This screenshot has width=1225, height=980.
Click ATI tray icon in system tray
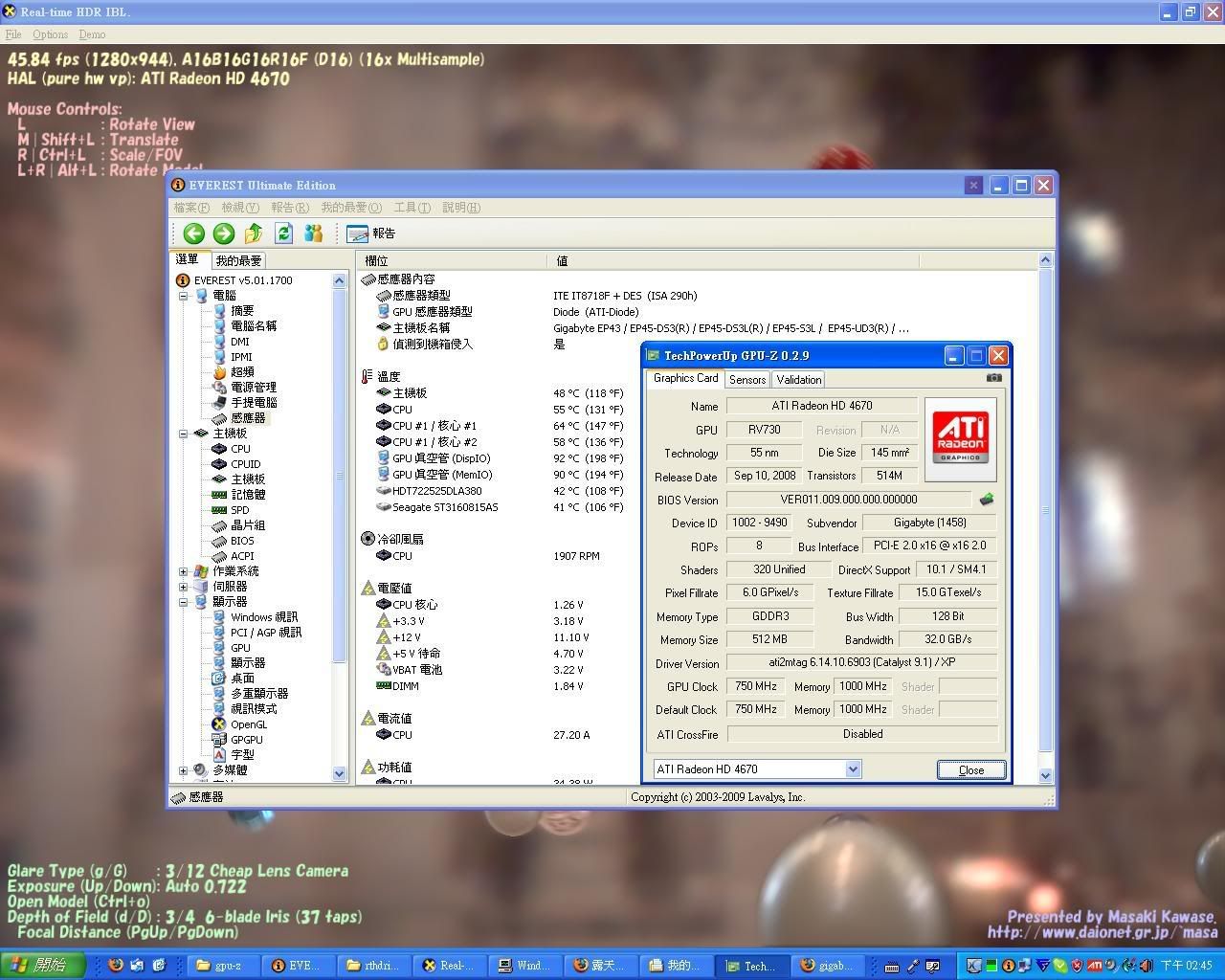(1094, 966)
